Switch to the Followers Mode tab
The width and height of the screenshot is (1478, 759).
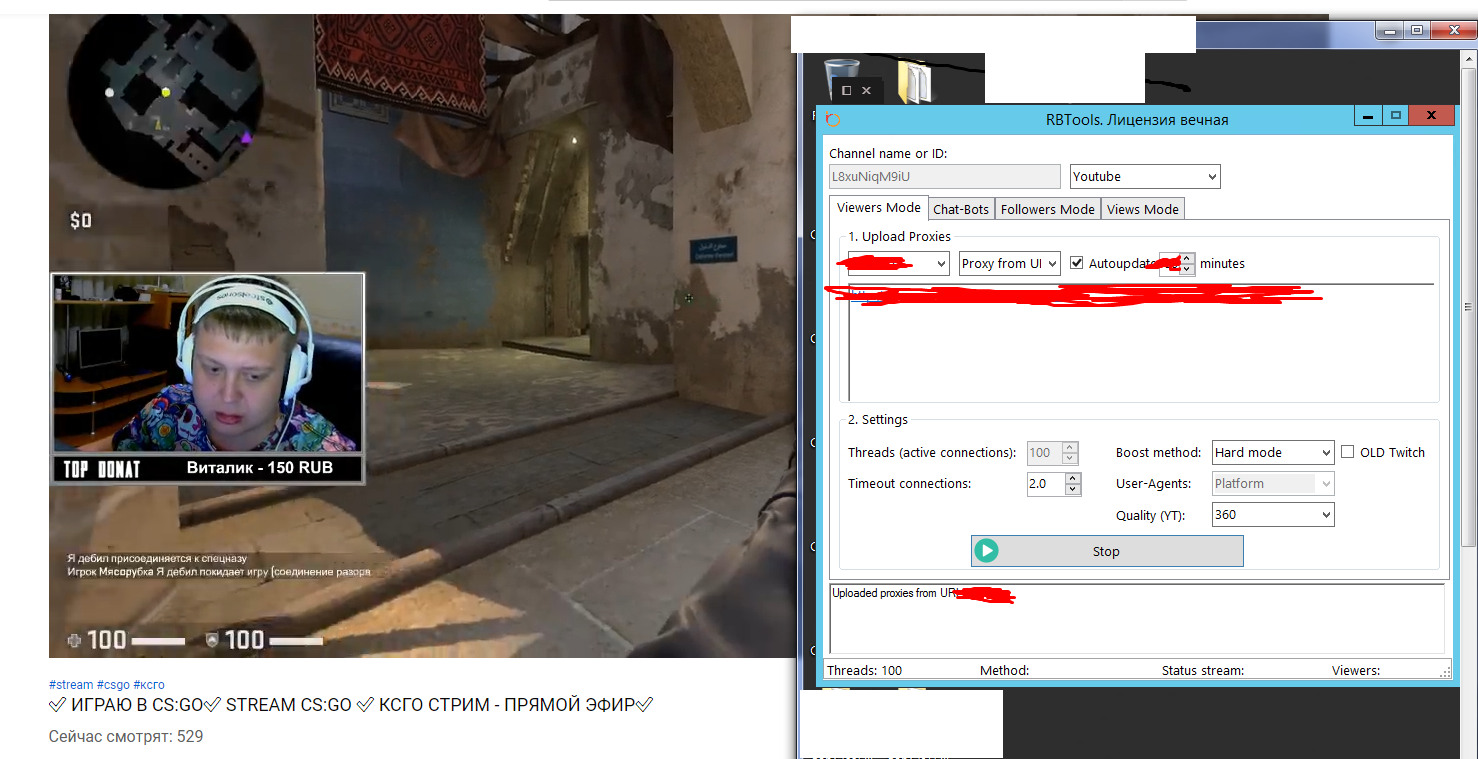[x=1047, y=209]
